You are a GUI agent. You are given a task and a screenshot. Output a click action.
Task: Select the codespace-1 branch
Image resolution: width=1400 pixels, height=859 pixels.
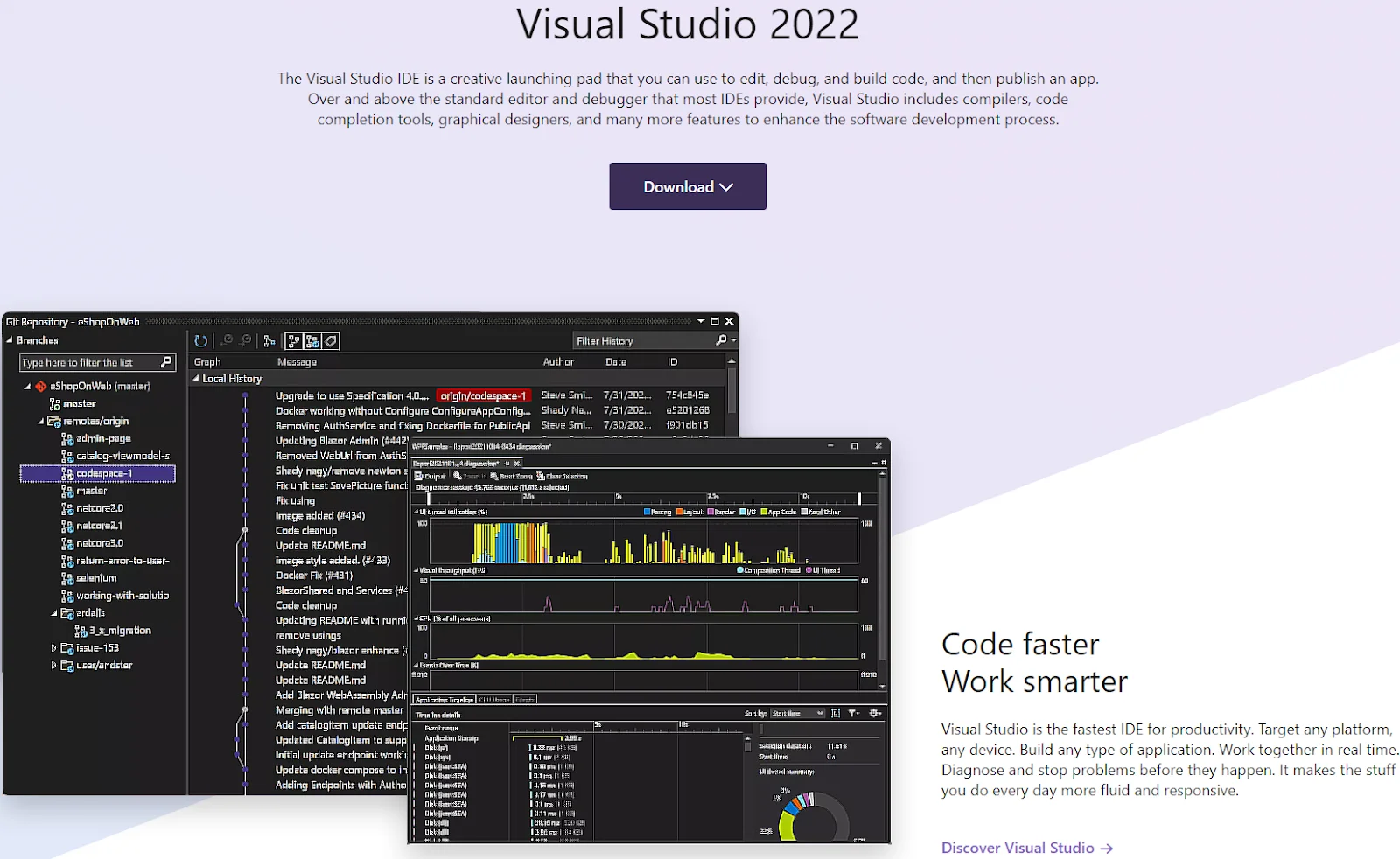click(x=97, y=473)
